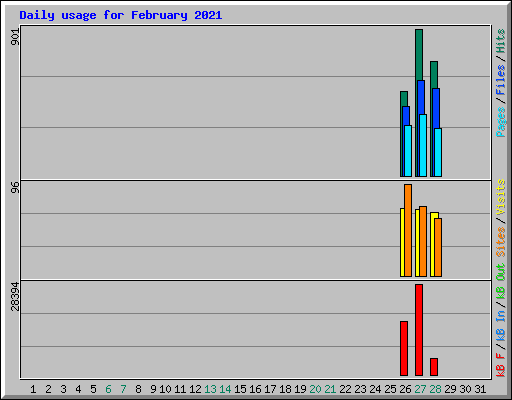Screen dimensions: 512x400
Task: Select the orange Sites bar for day 26
Action: pos(408,230)
